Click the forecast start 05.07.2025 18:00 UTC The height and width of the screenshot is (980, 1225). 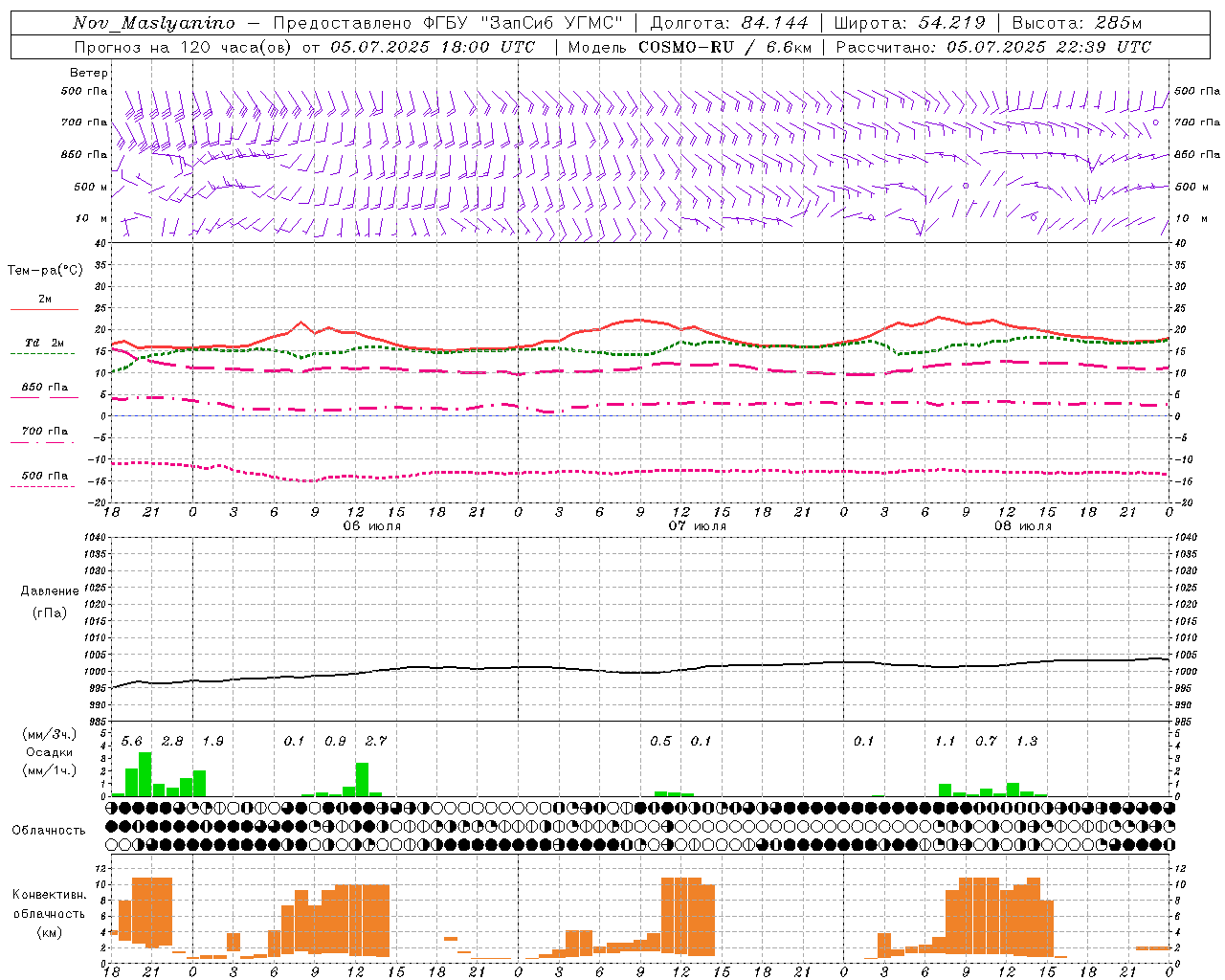pos(433,47)
